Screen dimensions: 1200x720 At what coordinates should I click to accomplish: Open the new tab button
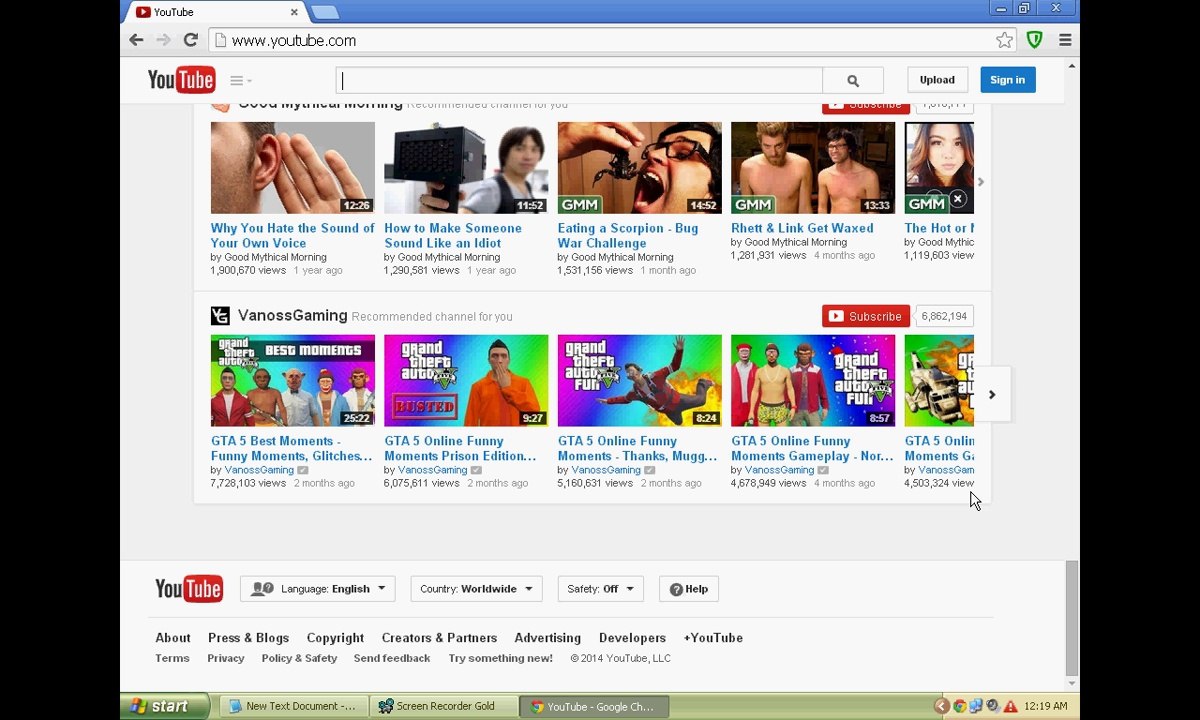(325, 12)
